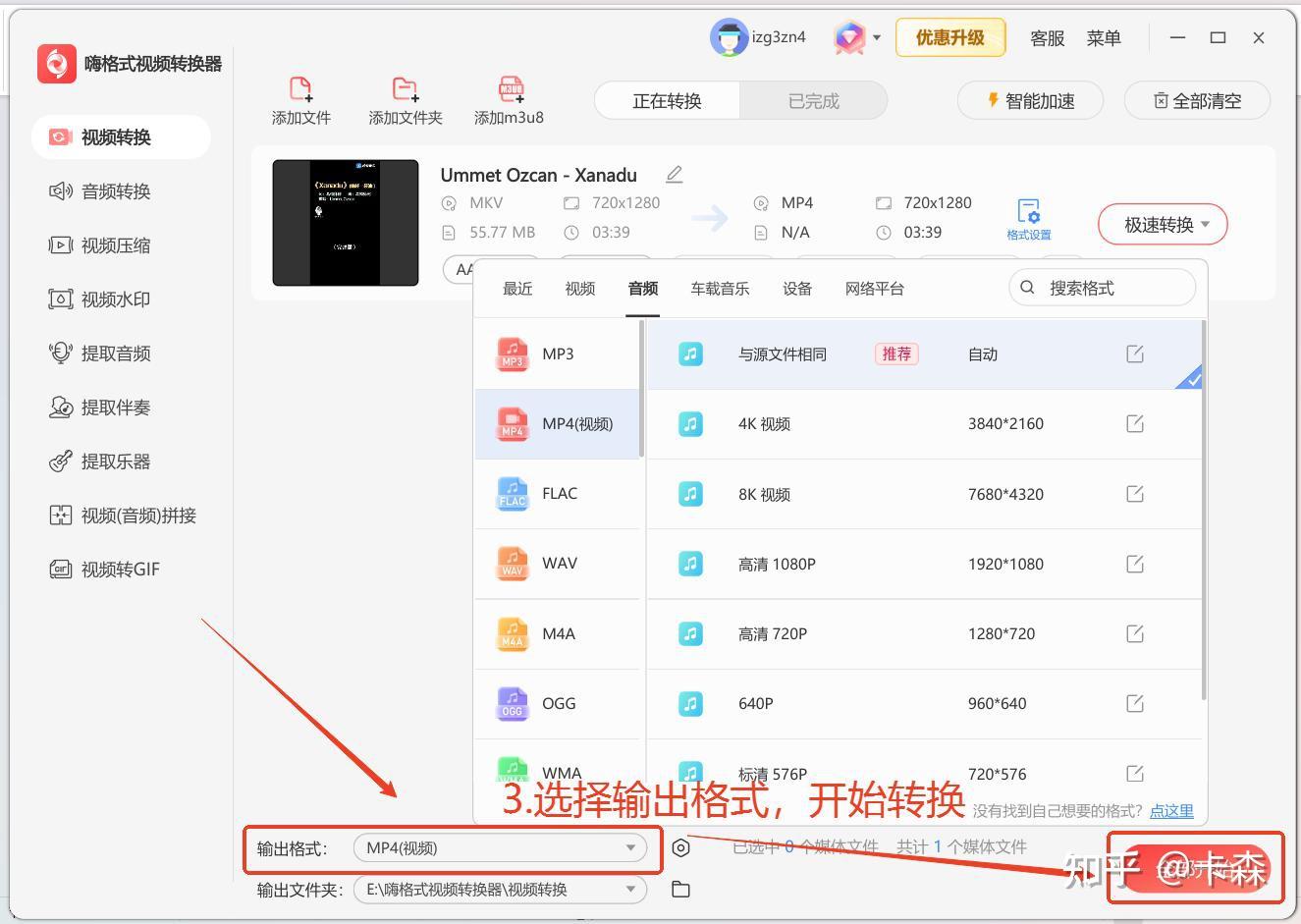The height and width of the screenshot is (924, 1301).
Task: Choose MP4(视频) in the format list
Action: pyautogui.click(x=558, y=424)
